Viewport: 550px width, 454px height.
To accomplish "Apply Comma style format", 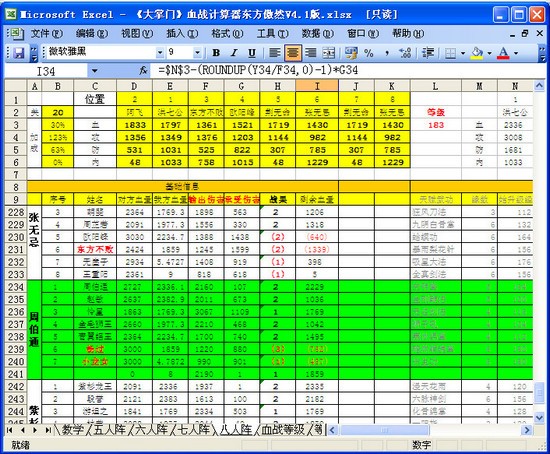I will (387, 53).
